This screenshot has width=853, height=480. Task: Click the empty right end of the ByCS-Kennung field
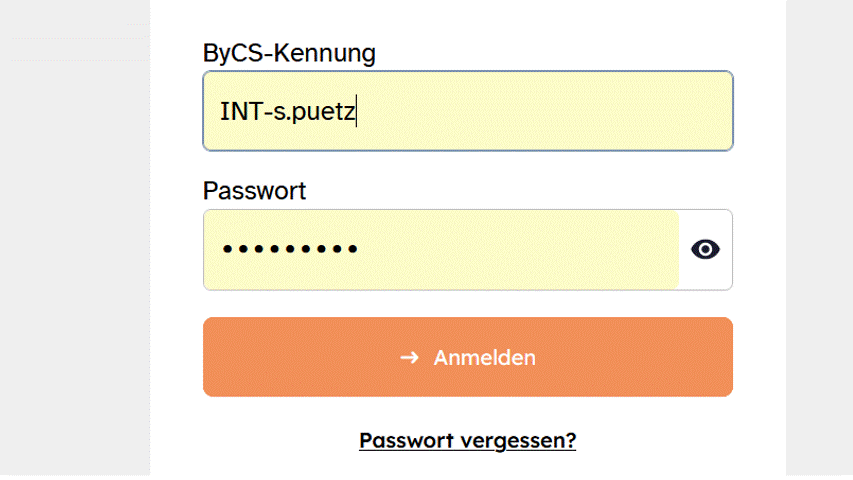(x=650, y=111)
